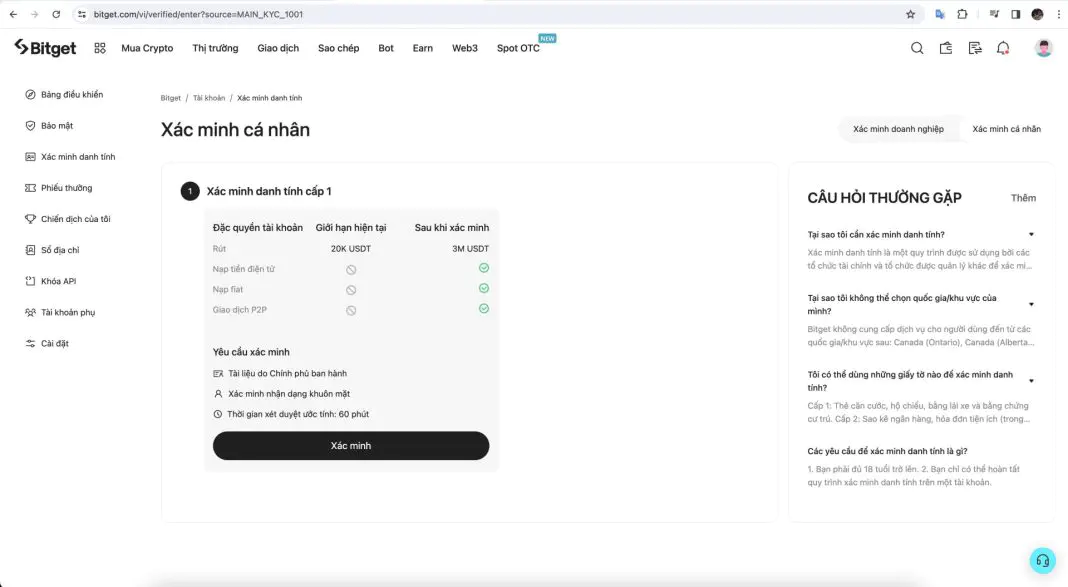Open the Bot menu
The height and width of the screenshot is (587, 1068).
(x=386, y=48)
